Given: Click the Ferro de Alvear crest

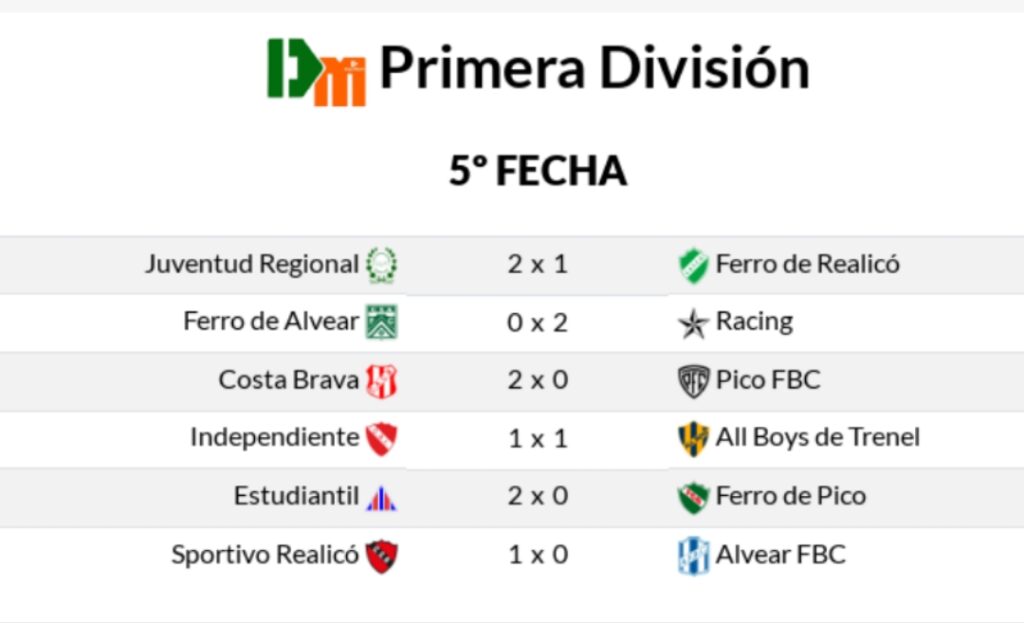Looking at the screenshot, I should point(381,322).
